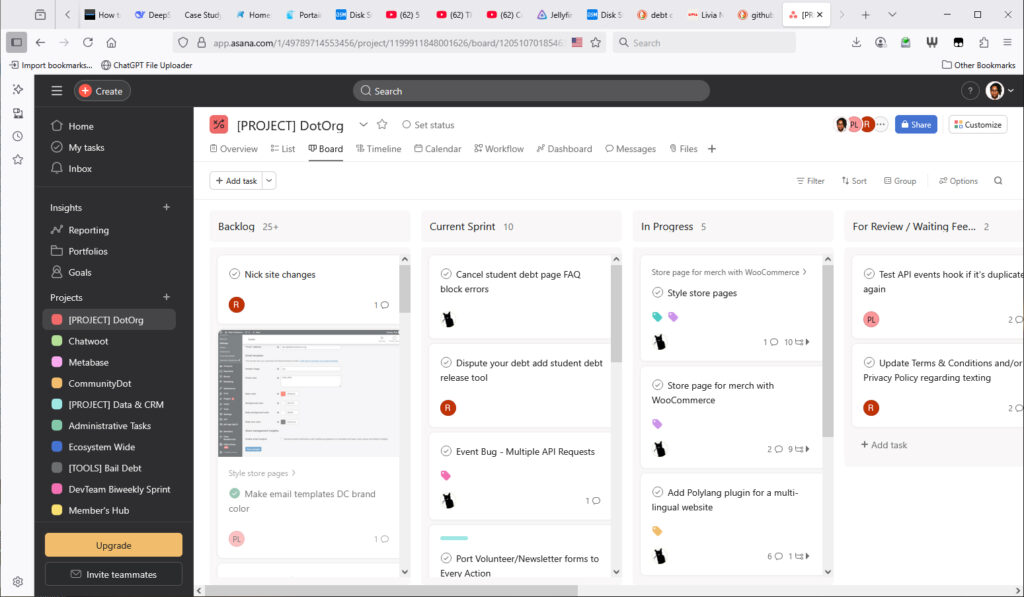The width and height of the screenshot is (1024, 597).
Task: Add task in For Review column
Action: click(884, 445)
